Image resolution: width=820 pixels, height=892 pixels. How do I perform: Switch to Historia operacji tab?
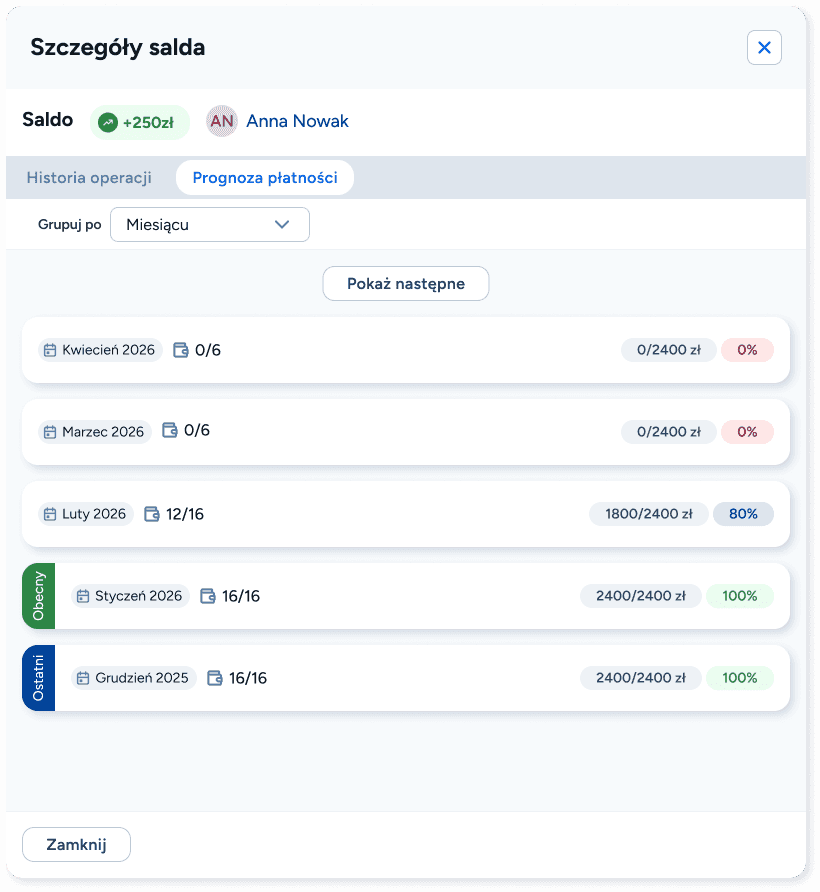tap(89, 178)
